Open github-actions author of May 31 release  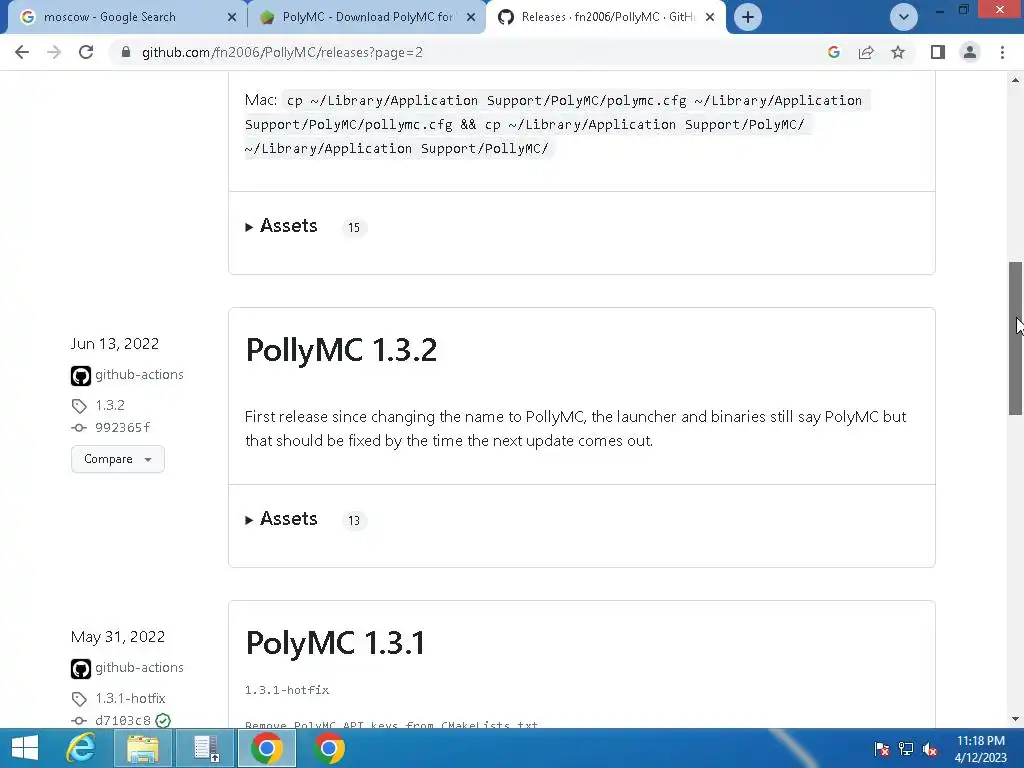139,667
